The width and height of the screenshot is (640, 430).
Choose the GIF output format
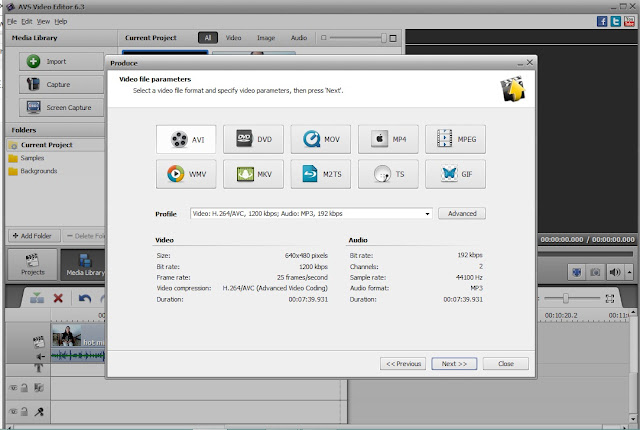pyautogui.click(x=456, y=174)
